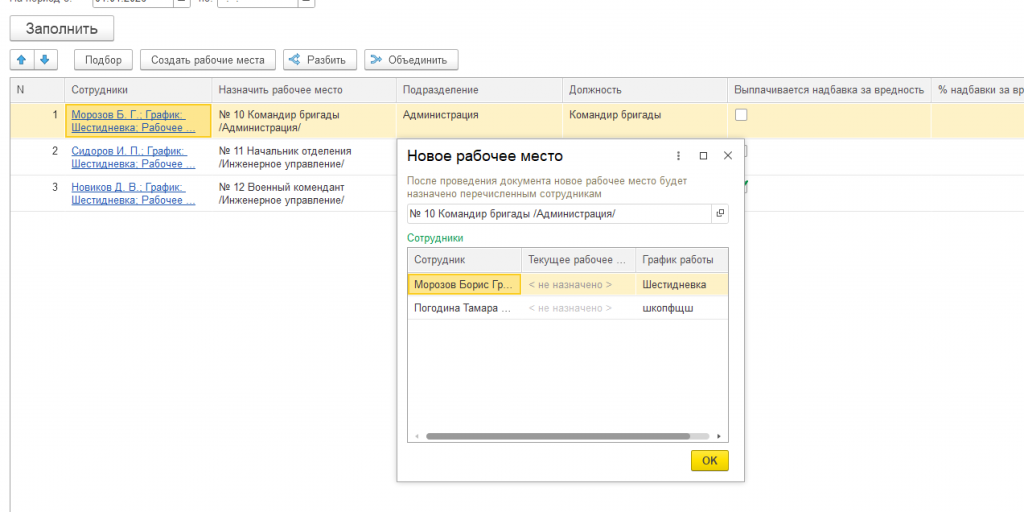Open the Сидоров И. П. employee link
The width and height of the screenshot is (1024, 512).
click(133, 157)
